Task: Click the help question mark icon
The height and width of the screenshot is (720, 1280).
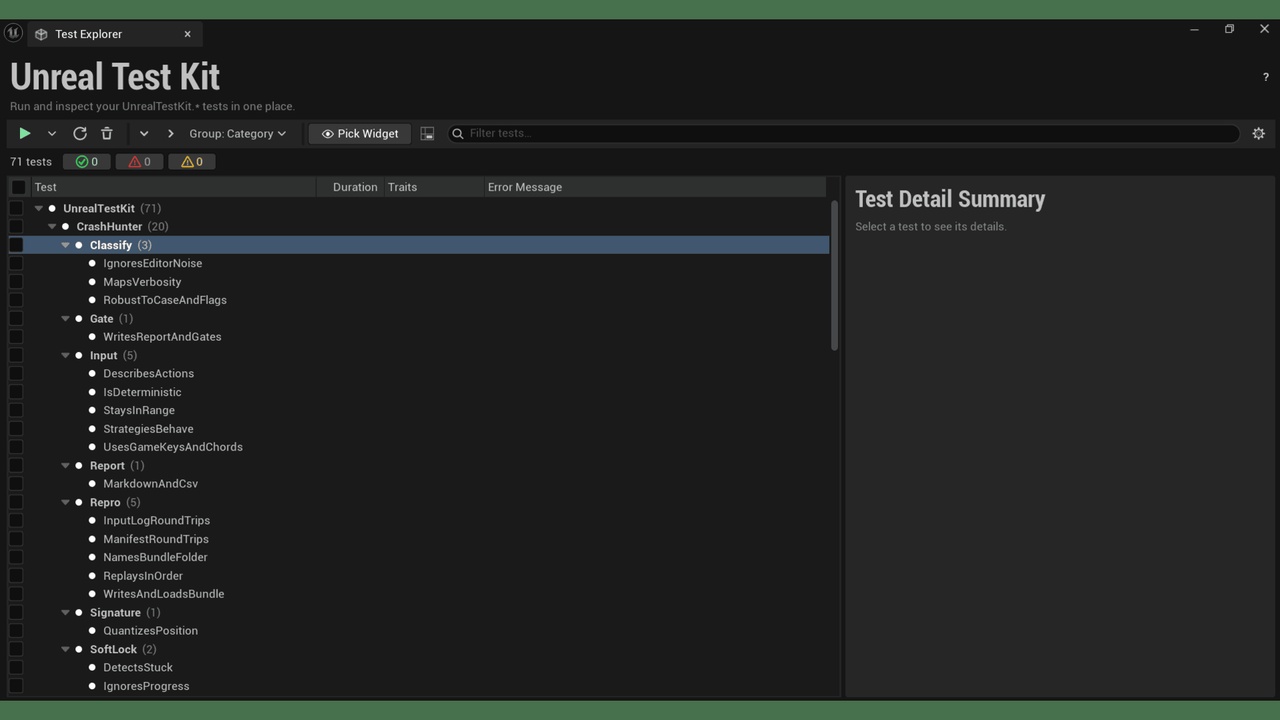Action: coord(1266,77)
